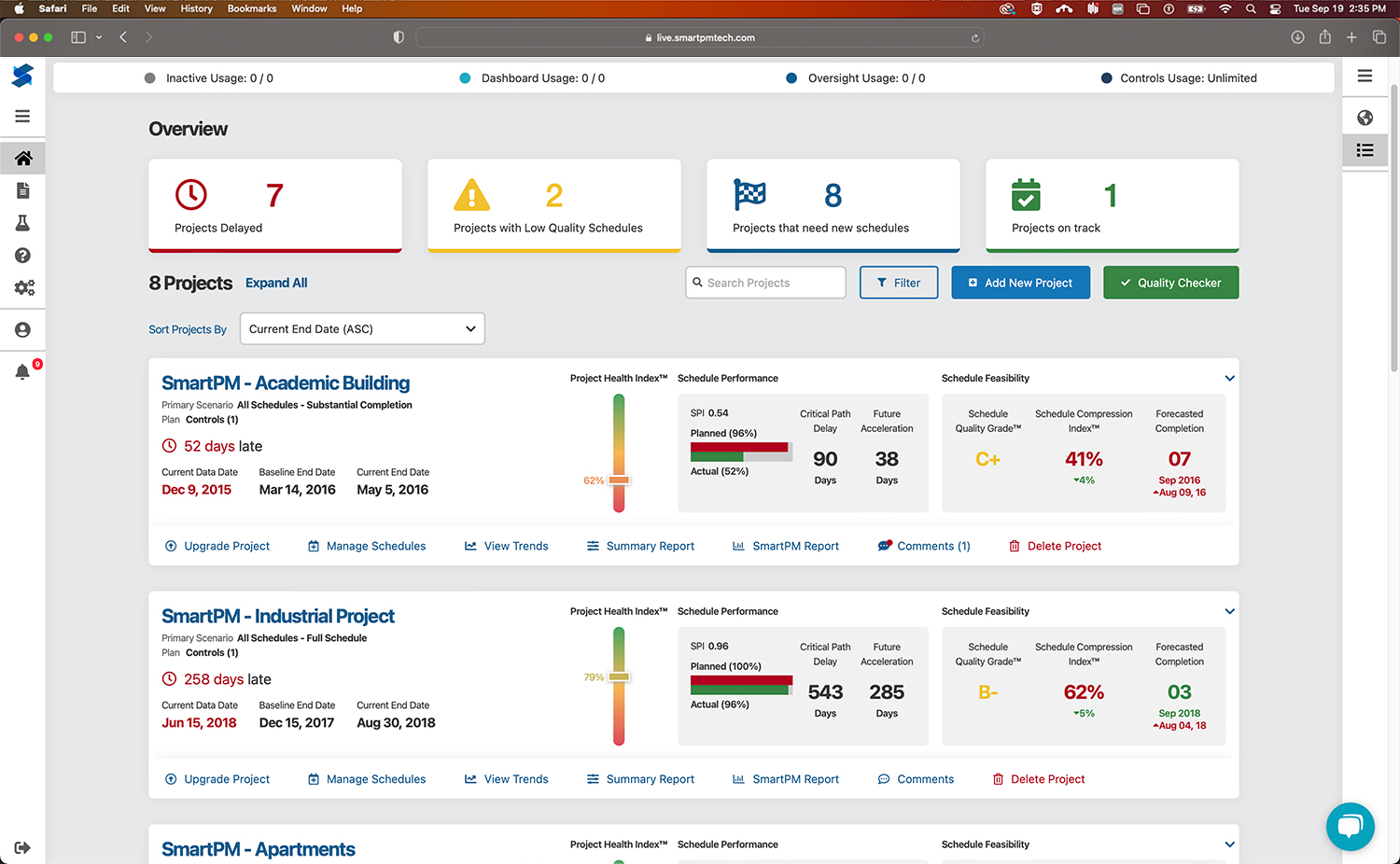Open the right panel hamburger menu

[1365, 77]
